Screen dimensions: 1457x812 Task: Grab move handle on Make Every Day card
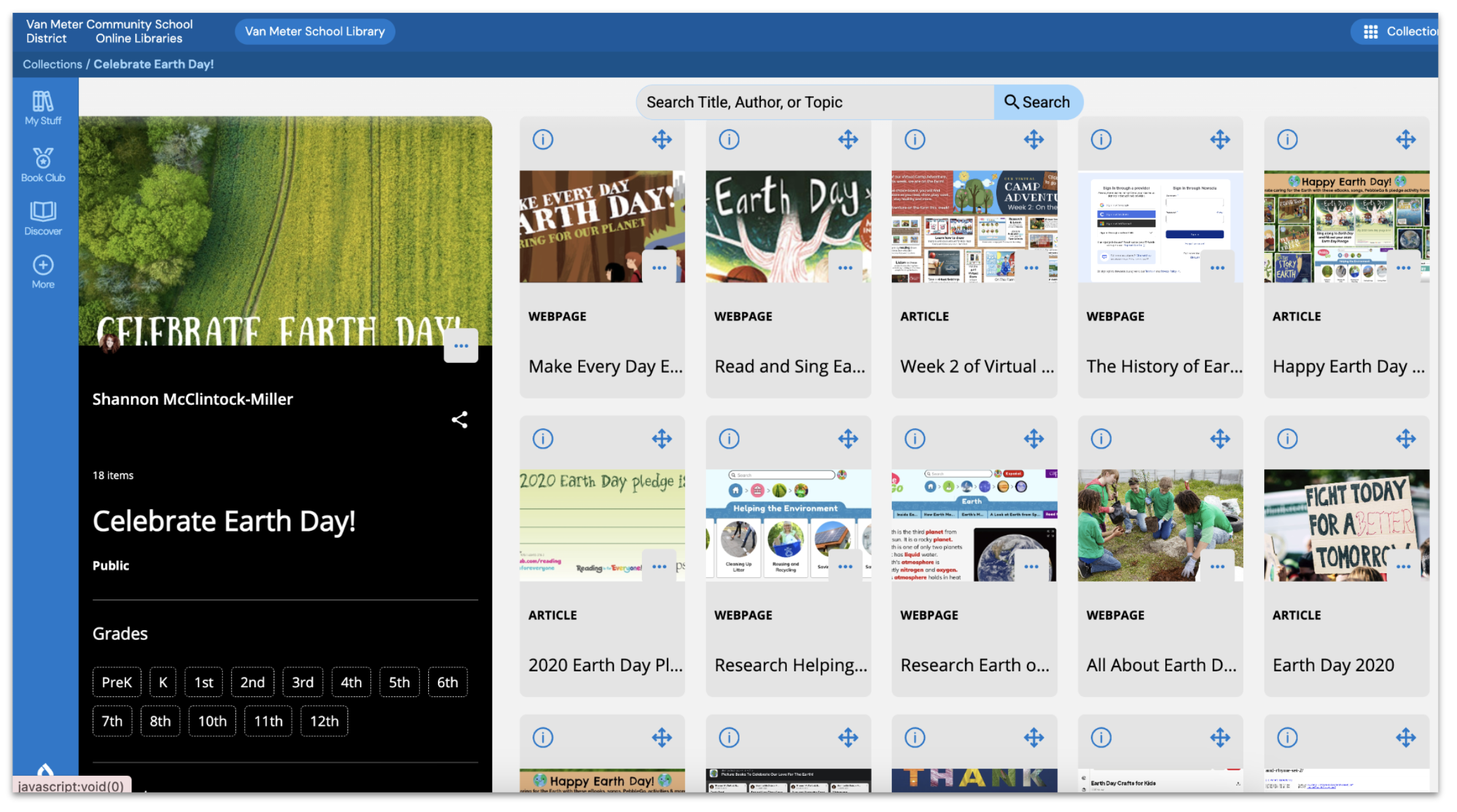tap(662, 139)
